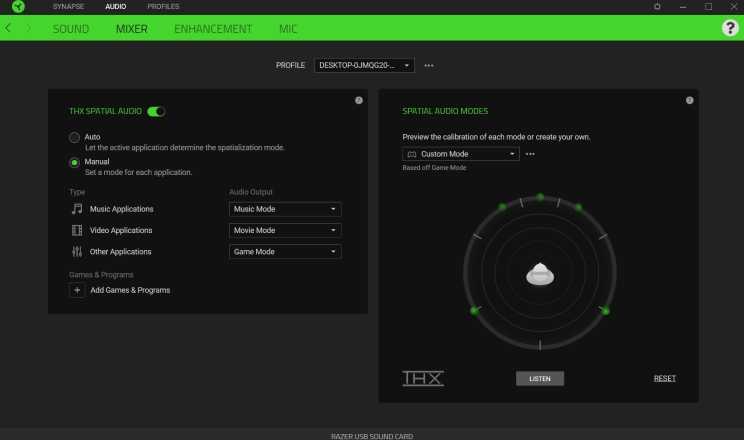Click the 'Audio Output' column header
744x440 pixels.
tap(251, 192)
